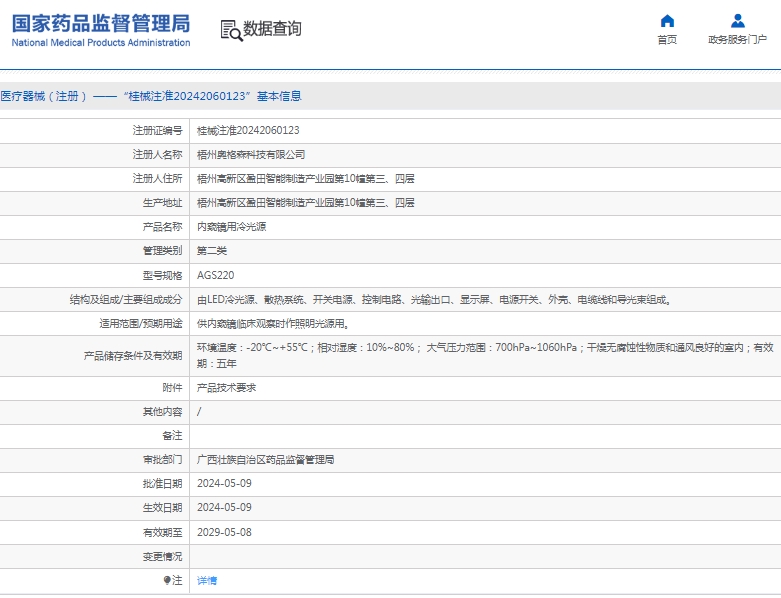Click the 注册证编号 row label
The width and height of the screenshot is (781, 598).
tap(157, 130)
